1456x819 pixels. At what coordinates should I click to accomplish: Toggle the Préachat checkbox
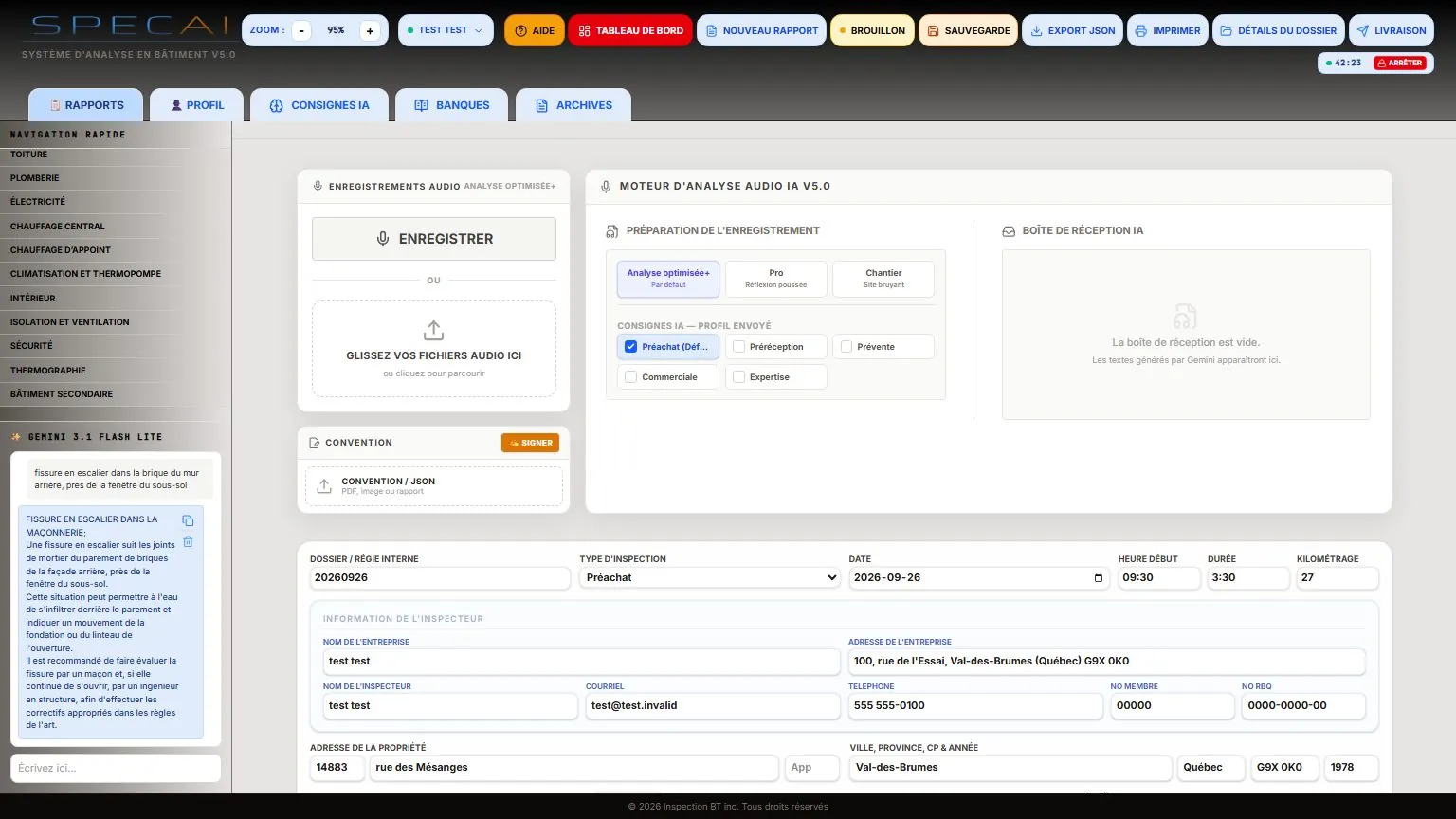coord(631,347)
